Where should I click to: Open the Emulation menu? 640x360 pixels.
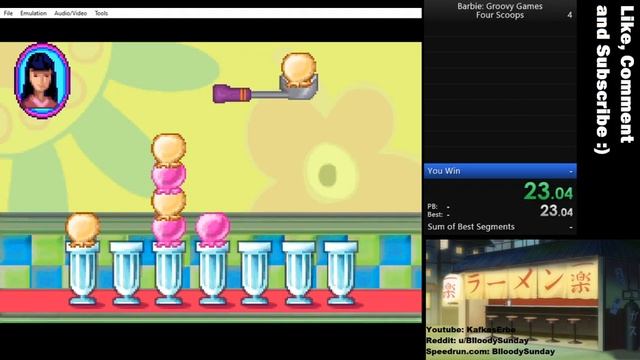coord(33,13)
